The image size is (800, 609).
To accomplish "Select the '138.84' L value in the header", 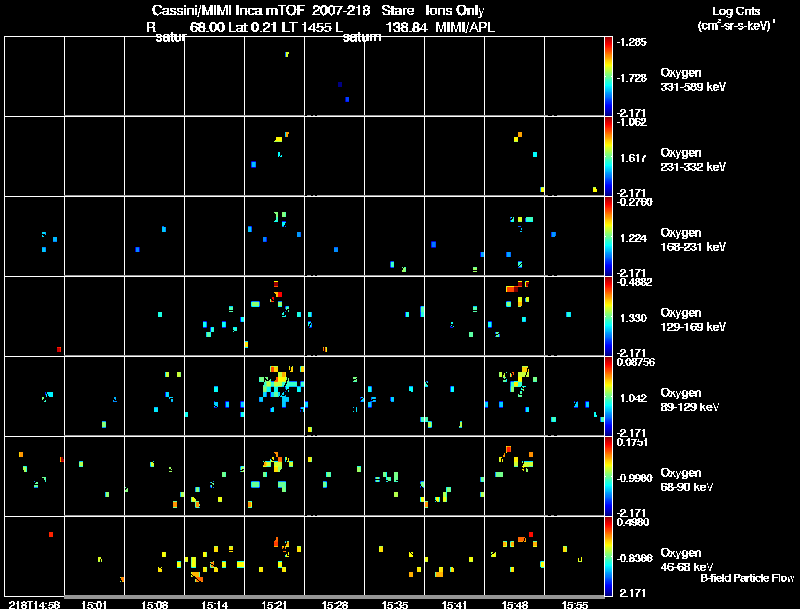I will pos(407,27).
